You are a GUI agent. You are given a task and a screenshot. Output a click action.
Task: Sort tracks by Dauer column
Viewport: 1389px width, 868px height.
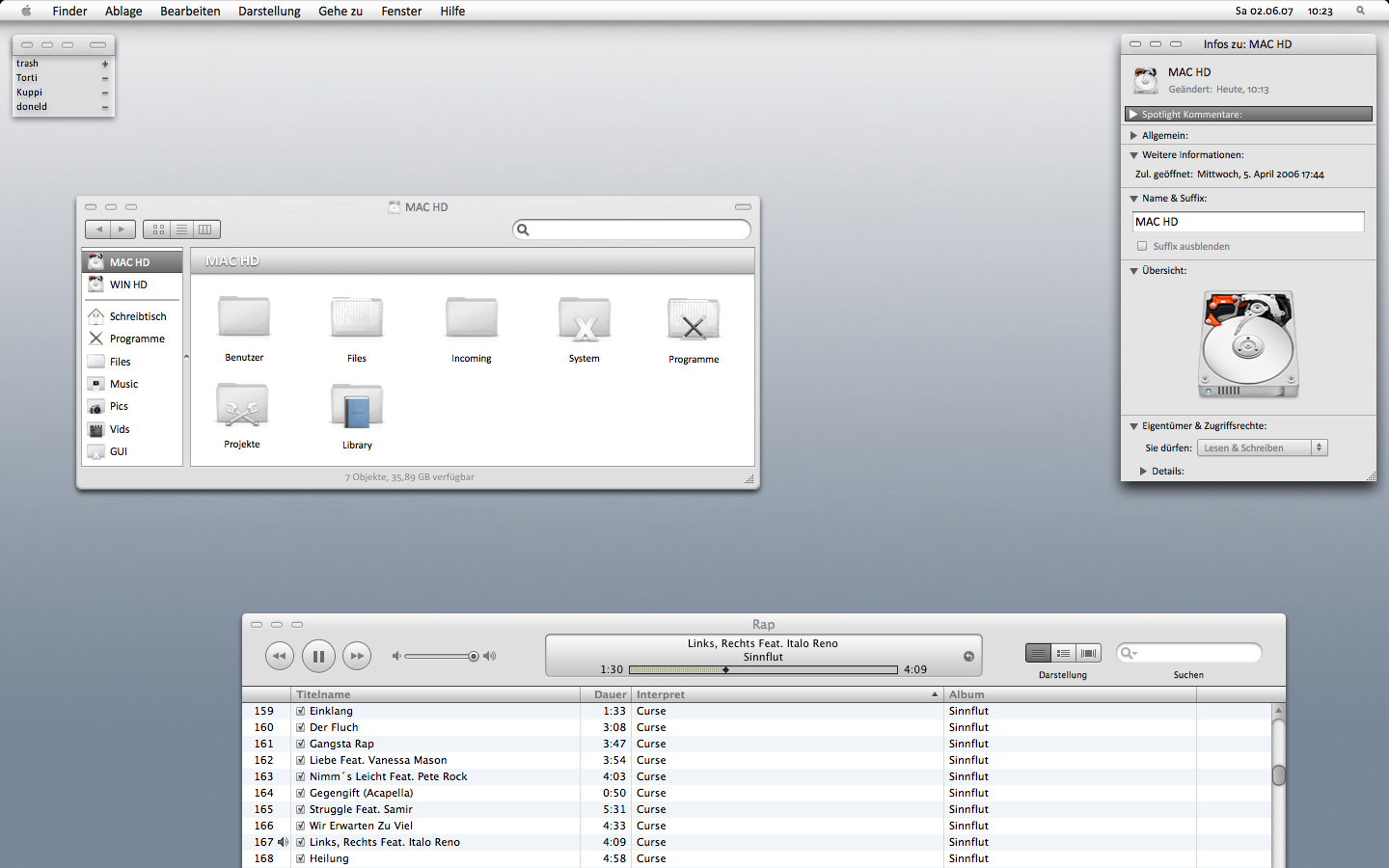(x=606, y=694)
